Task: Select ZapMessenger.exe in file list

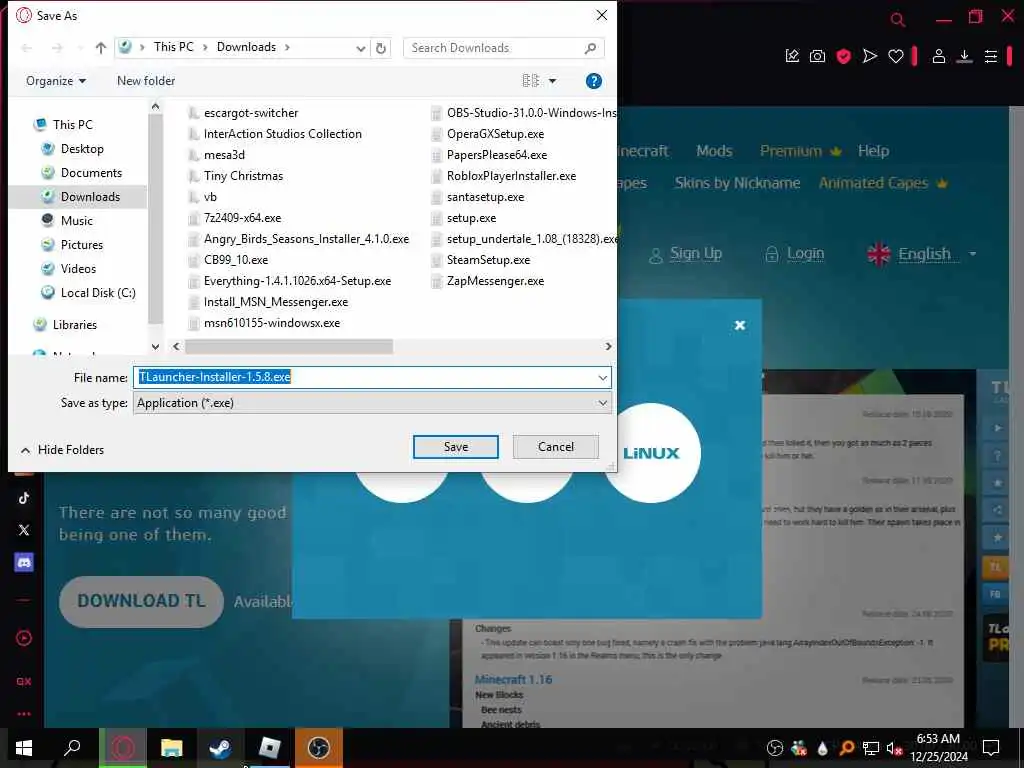Action: pyautogui.click(x=495, y=281)
